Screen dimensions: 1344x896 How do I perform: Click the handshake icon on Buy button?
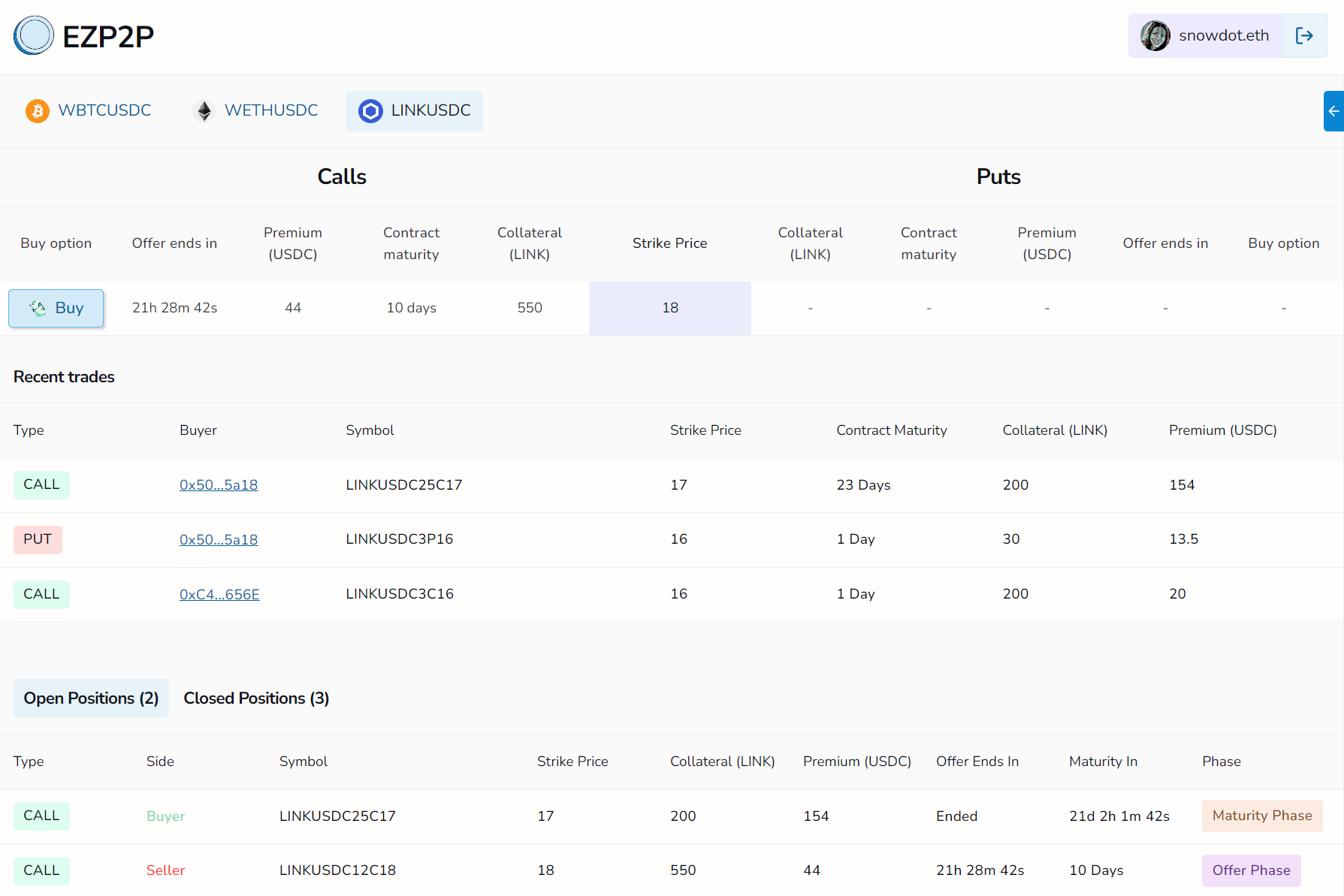coord(38,308)
